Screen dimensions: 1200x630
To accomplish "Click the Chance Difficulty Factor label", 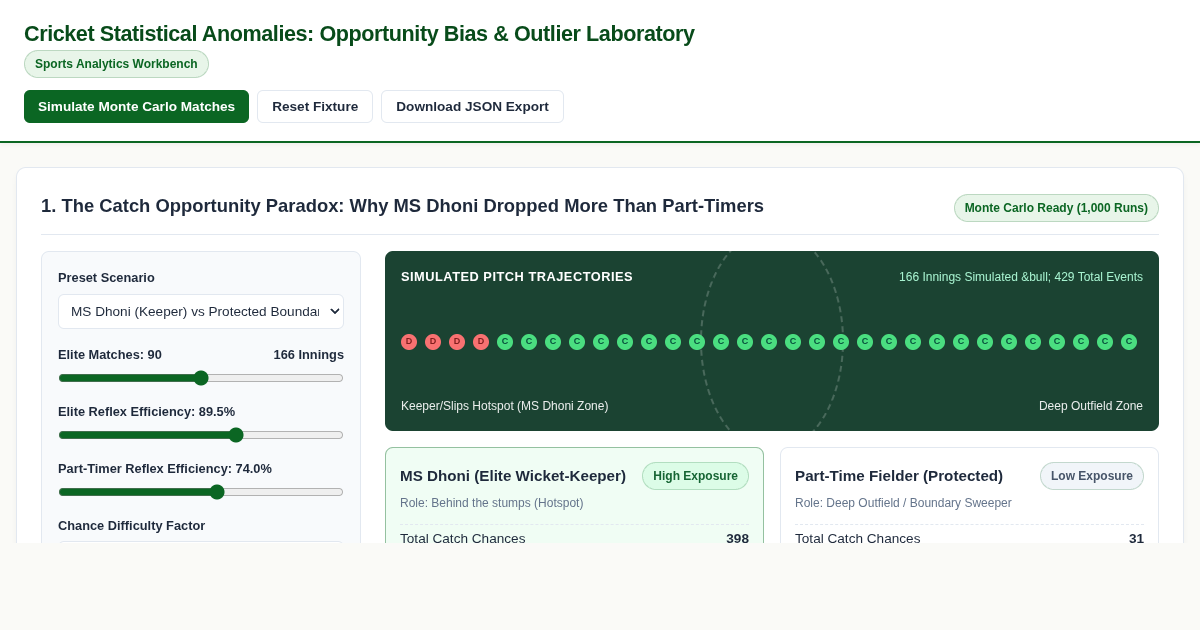I will (131, 526).
